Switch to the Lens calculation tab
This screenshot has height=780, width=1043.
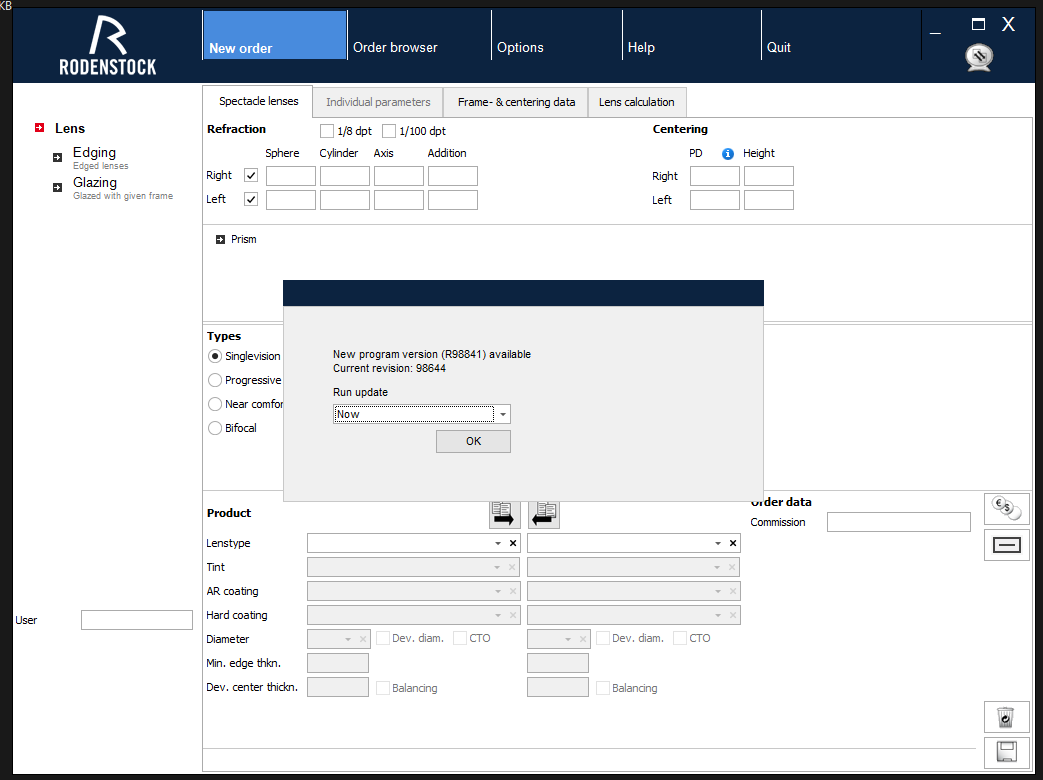pos(637,102)
